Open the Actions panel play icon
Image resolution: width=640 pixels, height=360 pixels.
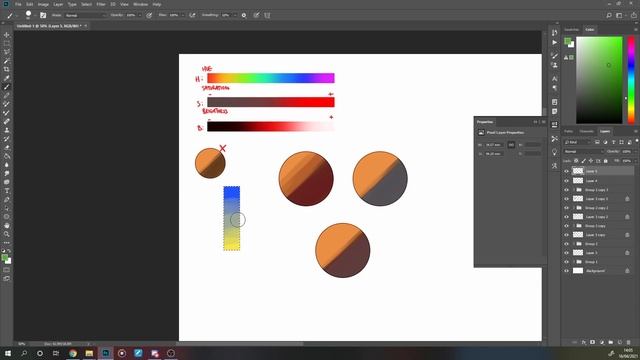click(x=554, y=42)
